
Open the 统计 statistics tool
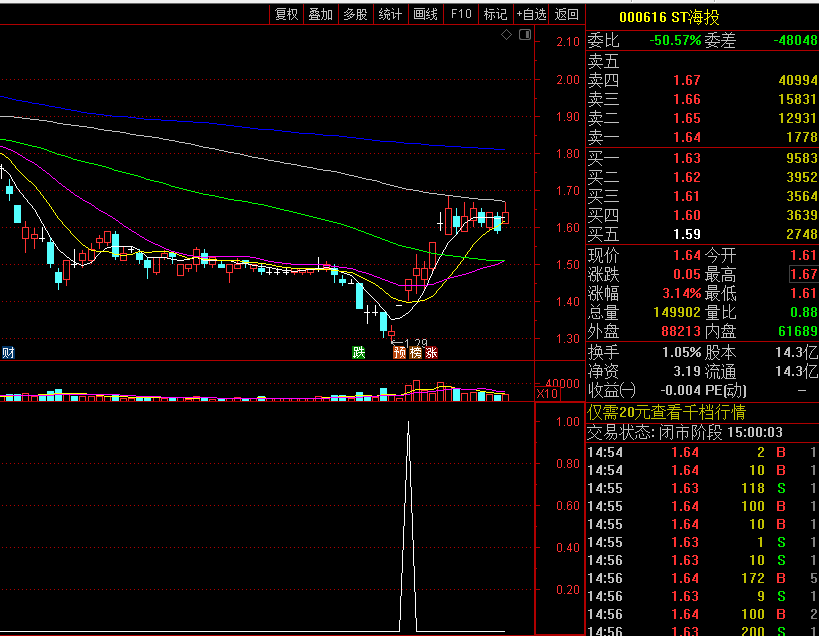click(390, 14)
